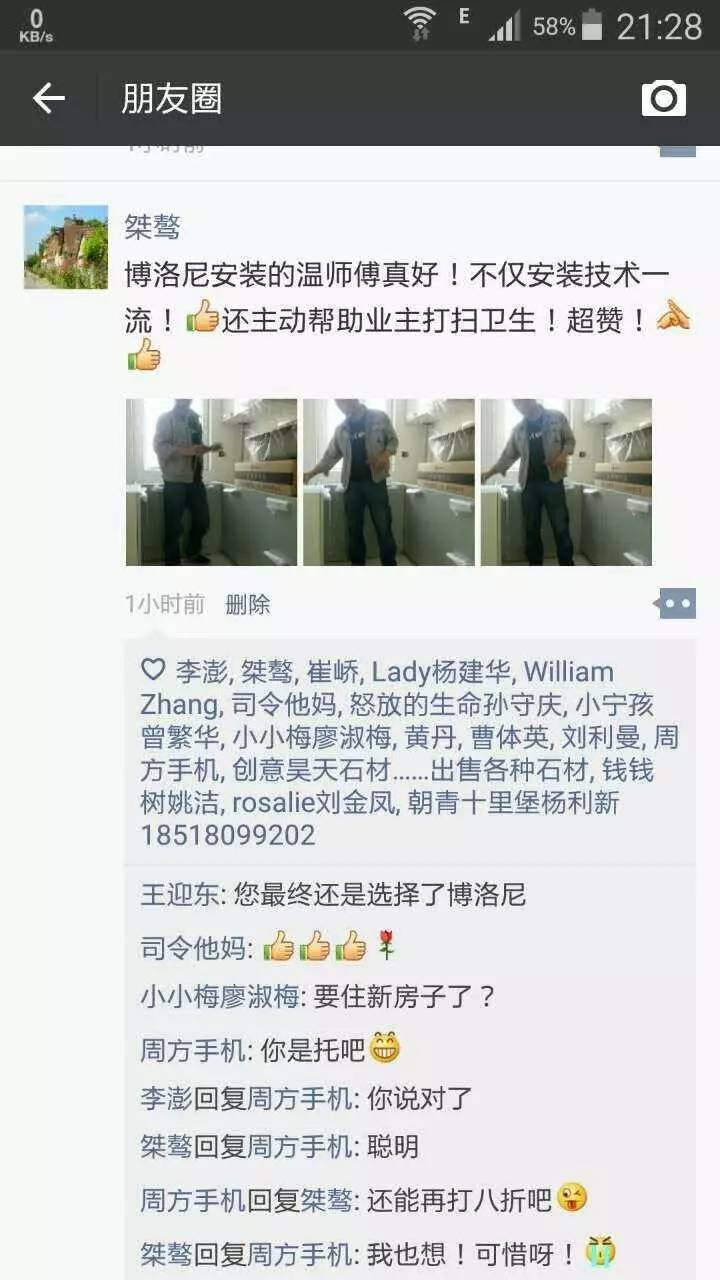Tap the heart likes icon
Screen dimensions: 720x1280
153,669
